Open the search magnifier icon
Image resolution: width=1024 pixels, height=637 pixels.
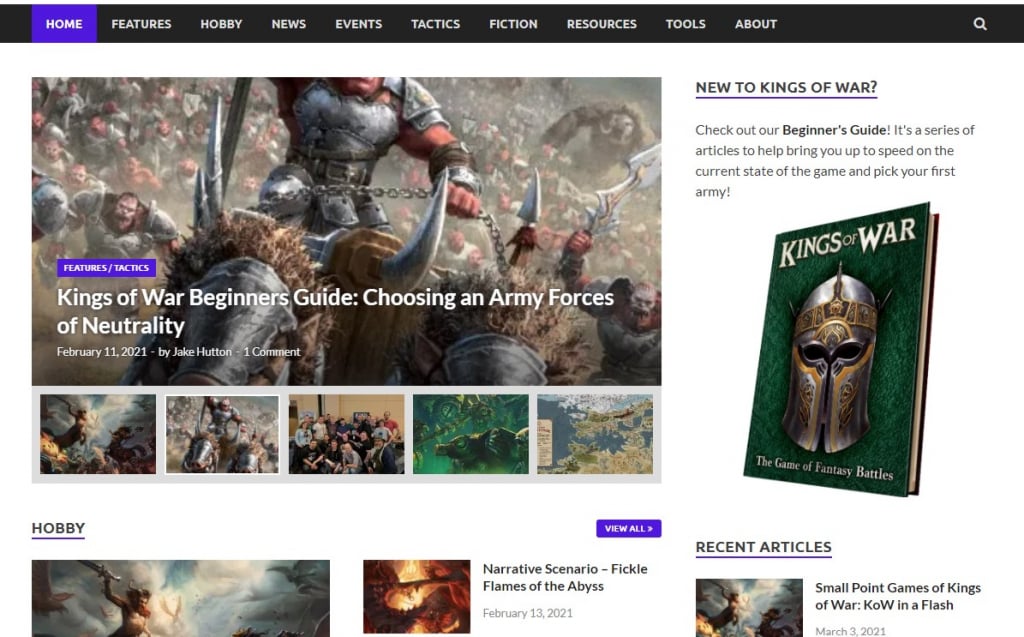(980, 24)
